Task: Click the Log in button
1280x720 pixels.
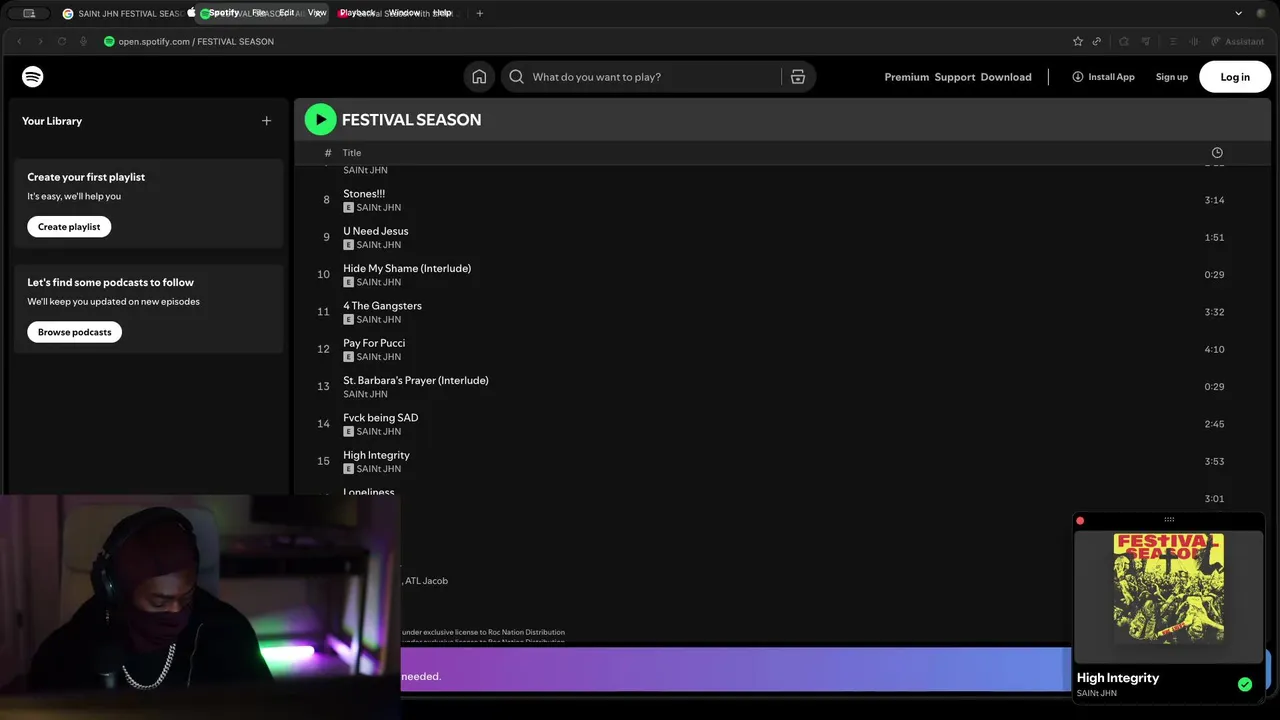Action: [x=1235, y=77]
